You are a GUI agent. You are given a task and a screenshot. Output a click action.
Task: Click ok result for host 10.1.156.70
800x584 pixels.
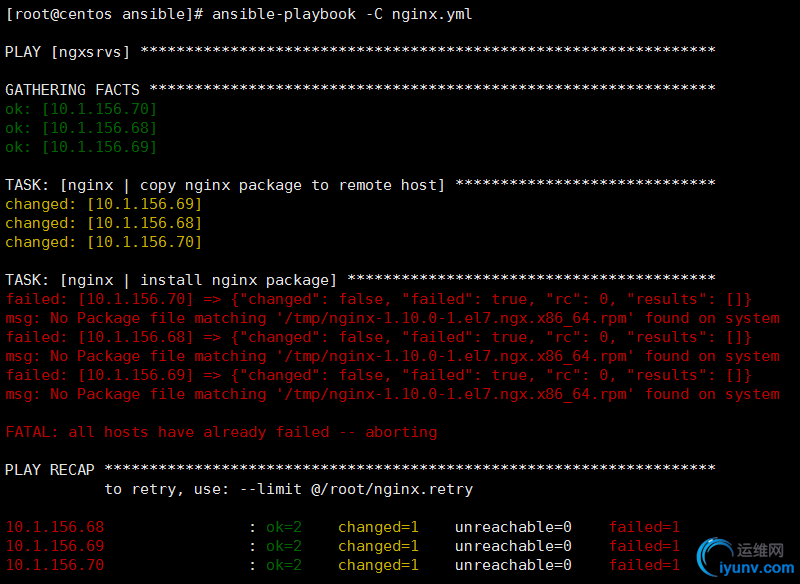click(81, 109)
